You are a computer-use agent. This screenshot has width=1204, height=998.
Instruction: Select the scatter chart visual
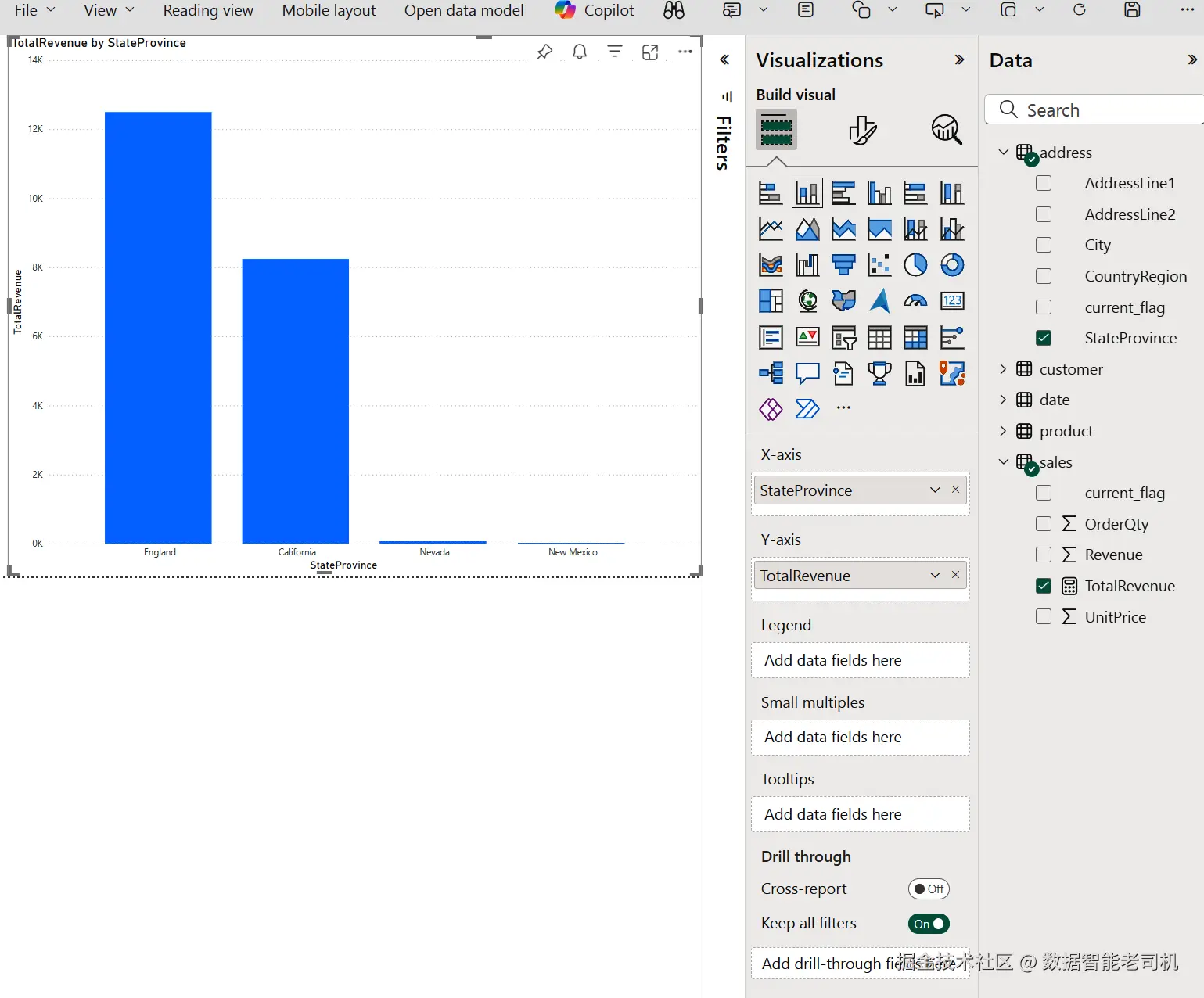point(879,264)
